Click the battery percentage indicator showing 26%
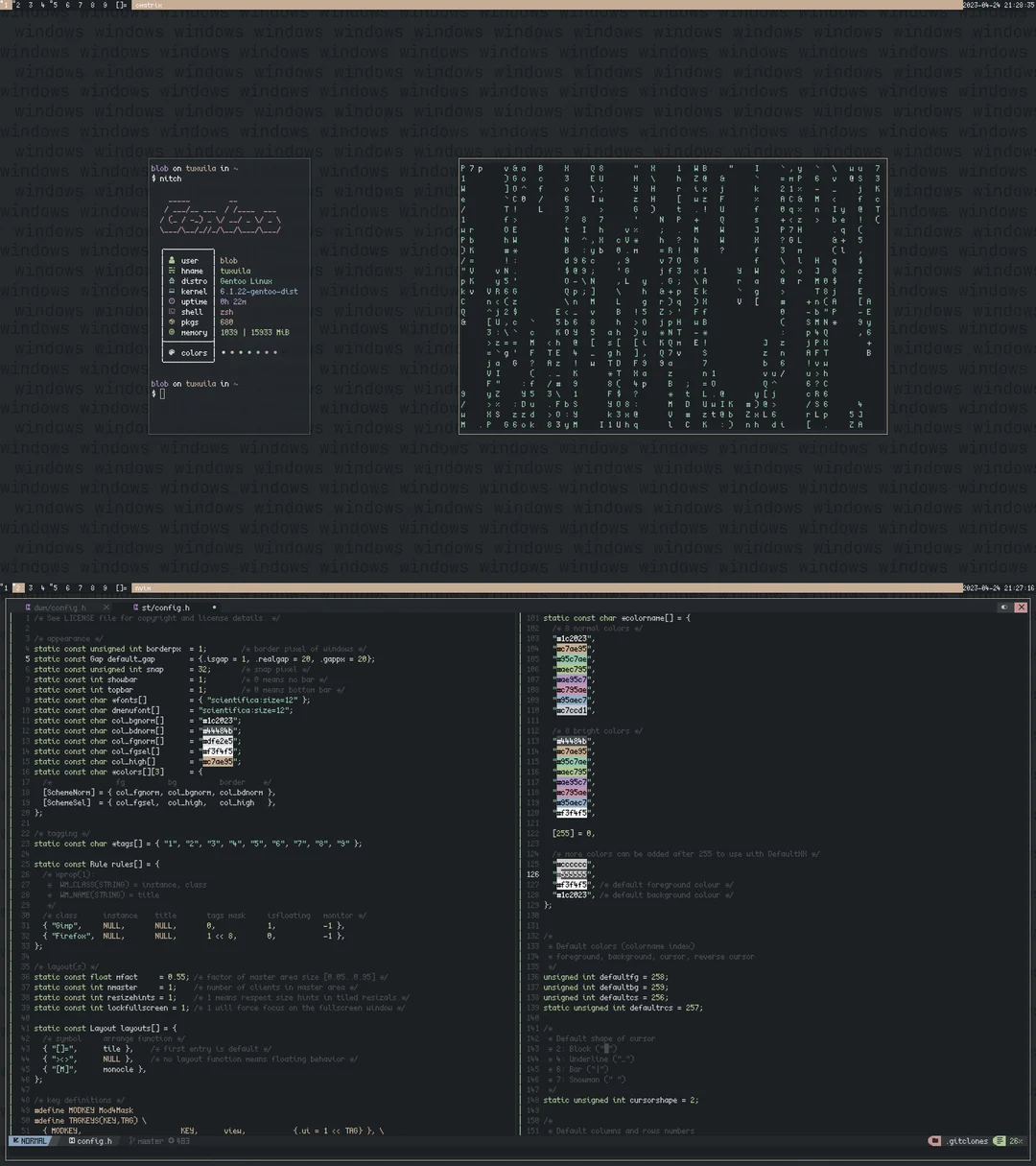 pos(1017,1141)
